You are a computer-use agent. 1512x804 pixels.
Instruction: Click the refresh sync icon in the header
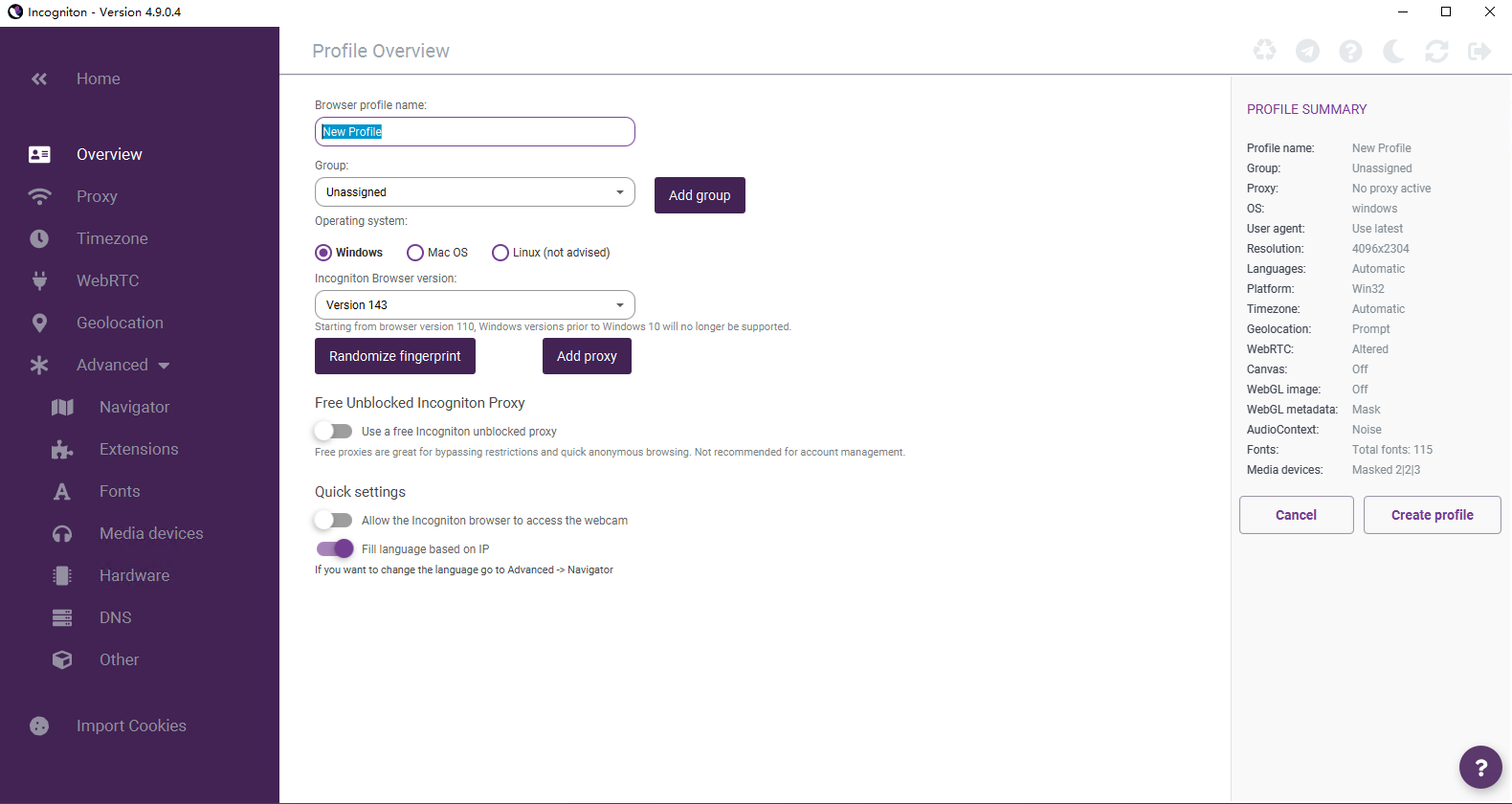click(1436, 51)
